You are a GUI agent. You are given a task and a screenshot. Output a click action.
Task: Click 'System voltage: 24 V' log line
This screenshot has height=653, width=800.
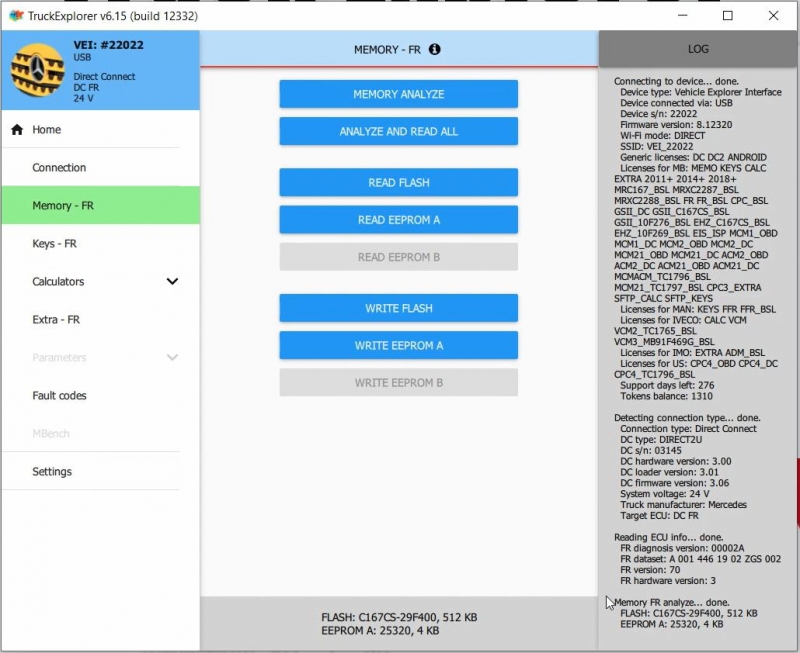coord(664,494)
